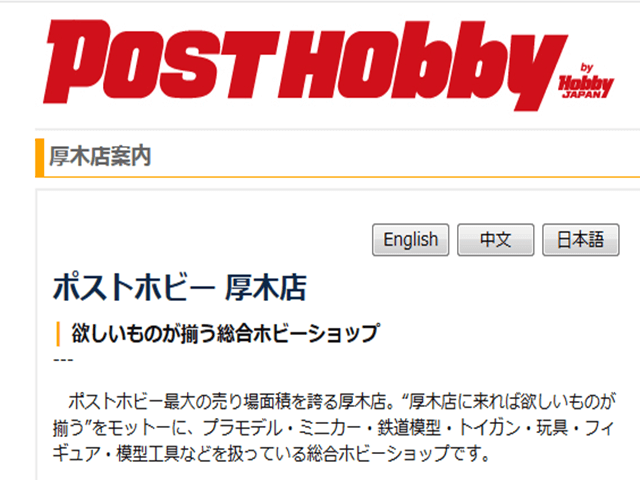
Task: Click the orange marker beside the subtitle
Action: 58,333
